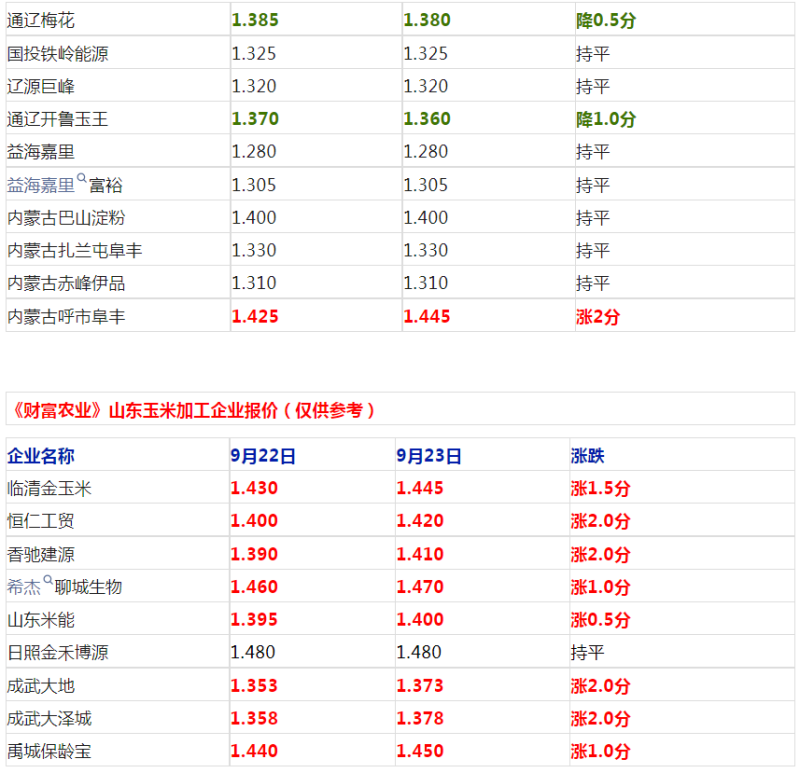
Task: Select the red 1.353 price
Action: [254, 686]
